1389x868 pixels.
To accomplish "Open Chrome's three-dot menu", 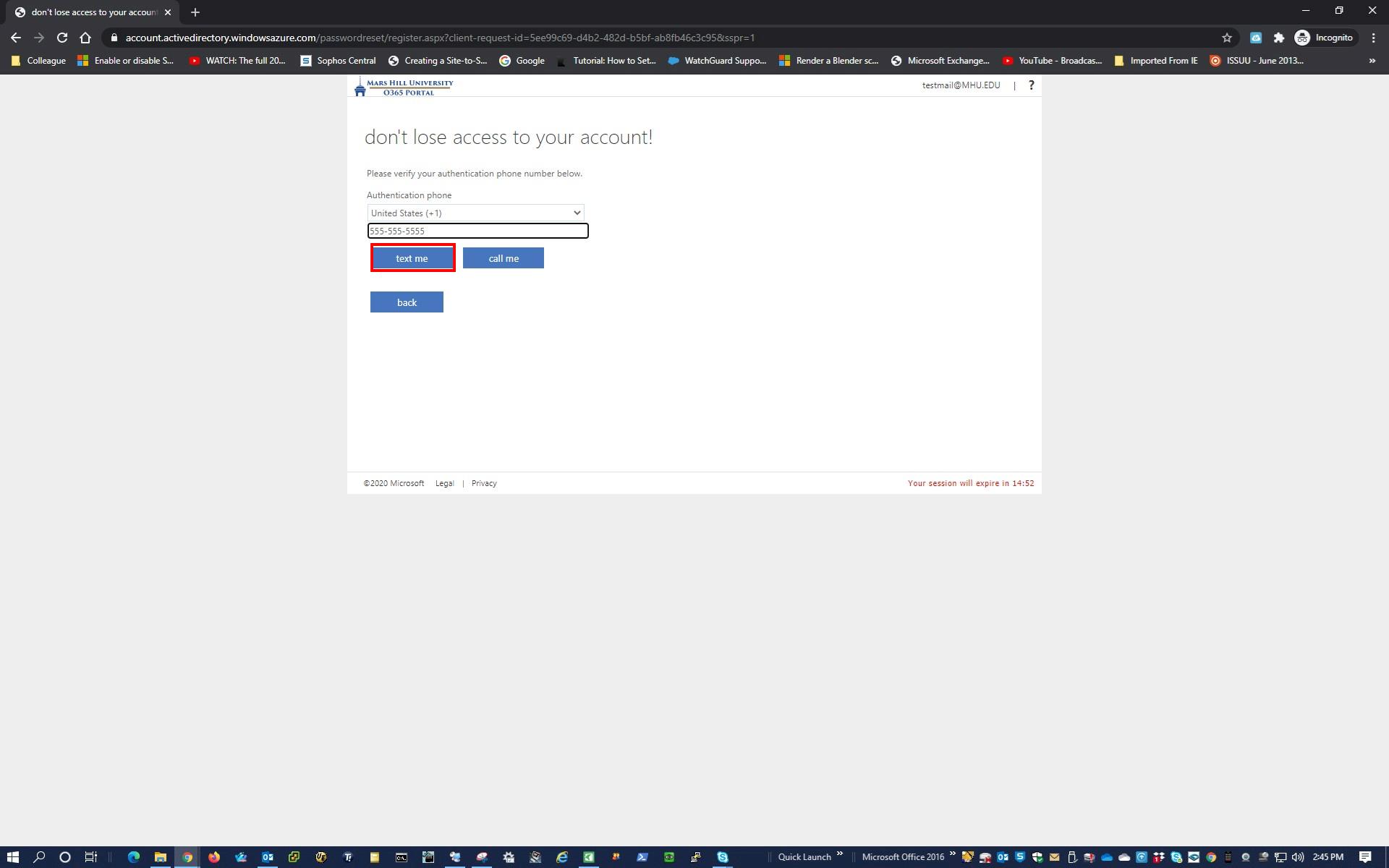I will pos(1373,37).
